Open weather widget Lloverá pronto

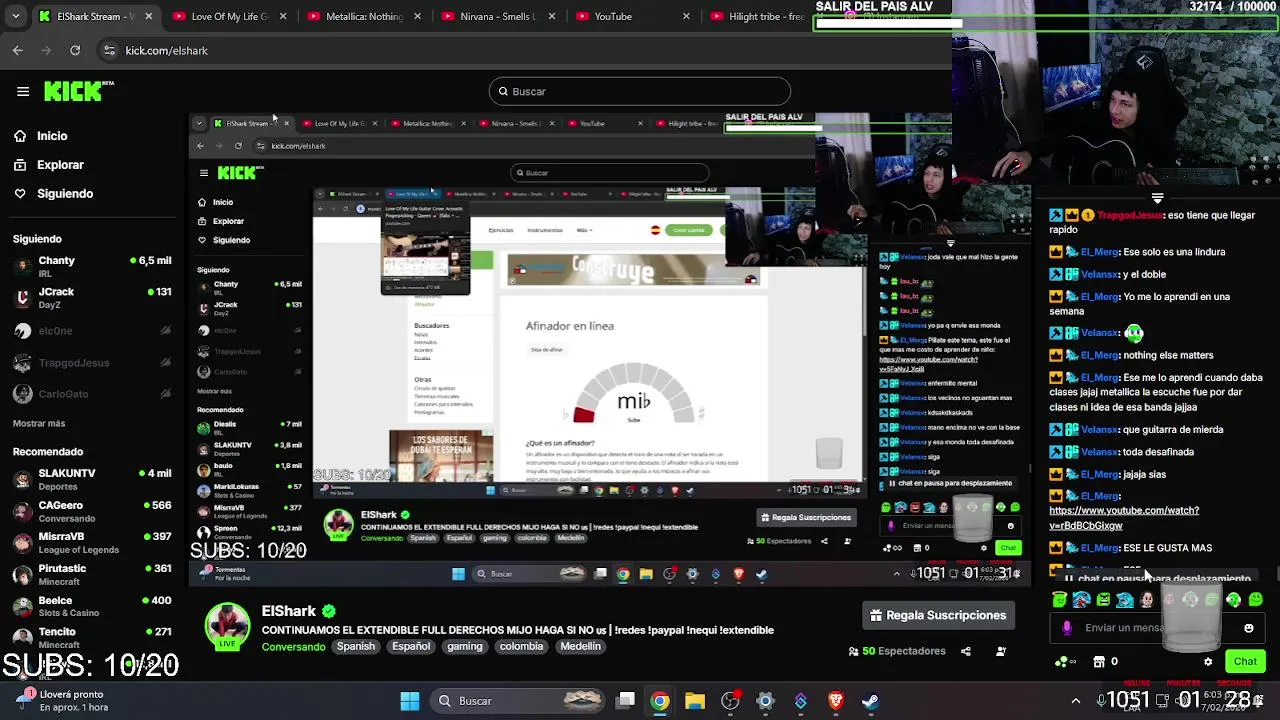tap(65, 701)
